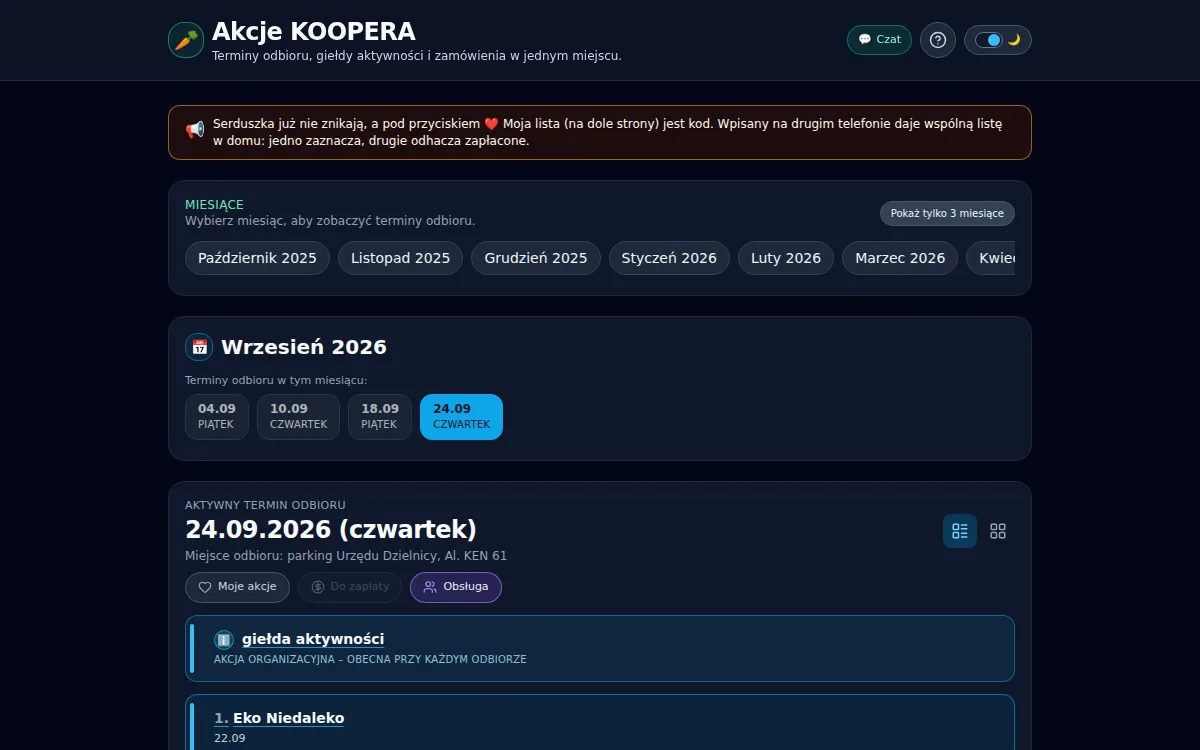The image size is (1200, 750).
Task: Click the 'Do zapłaty' filter
Action: pos(350,587)
